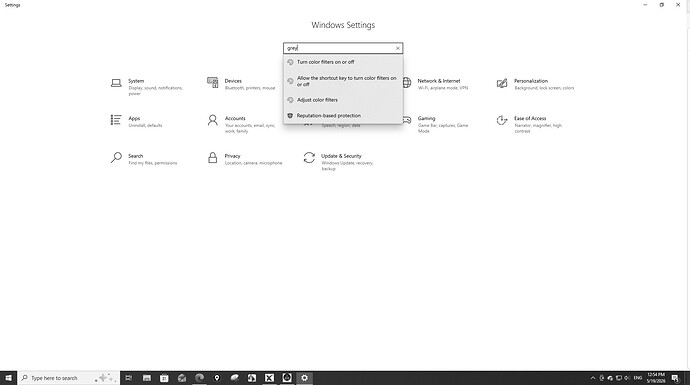
Task: Select 'Allow the shortcut key' color filters suggestion
Action: (343, 81)
